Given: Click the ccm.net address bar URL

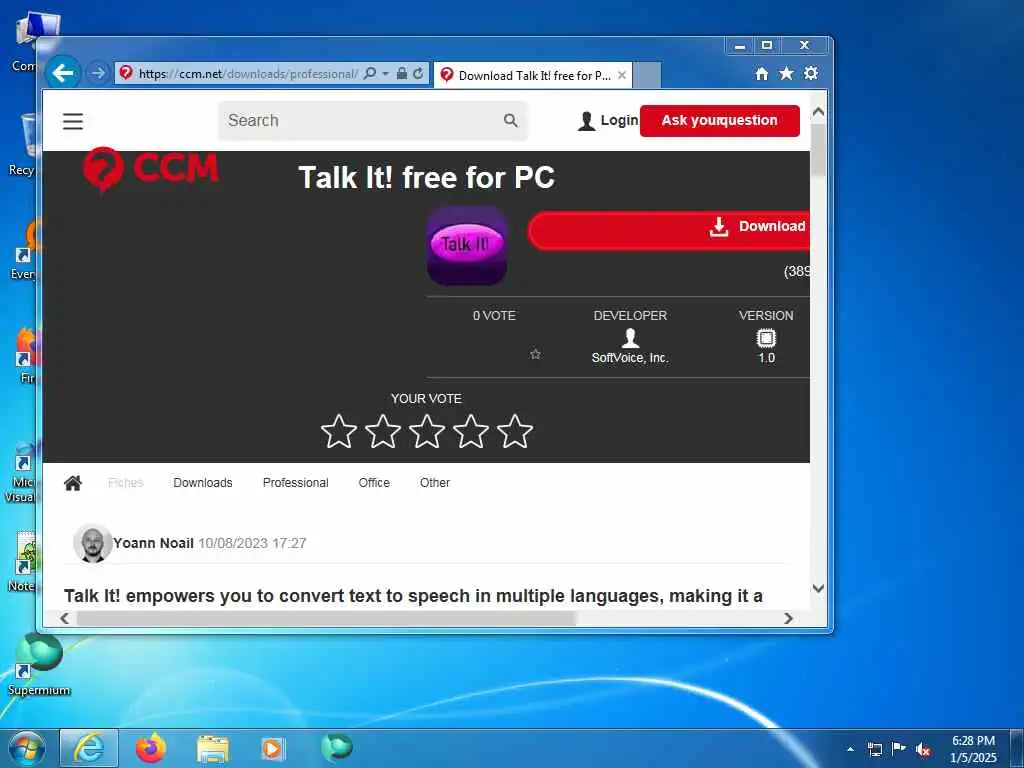Looking at the screenshot, I should (248, 74).
